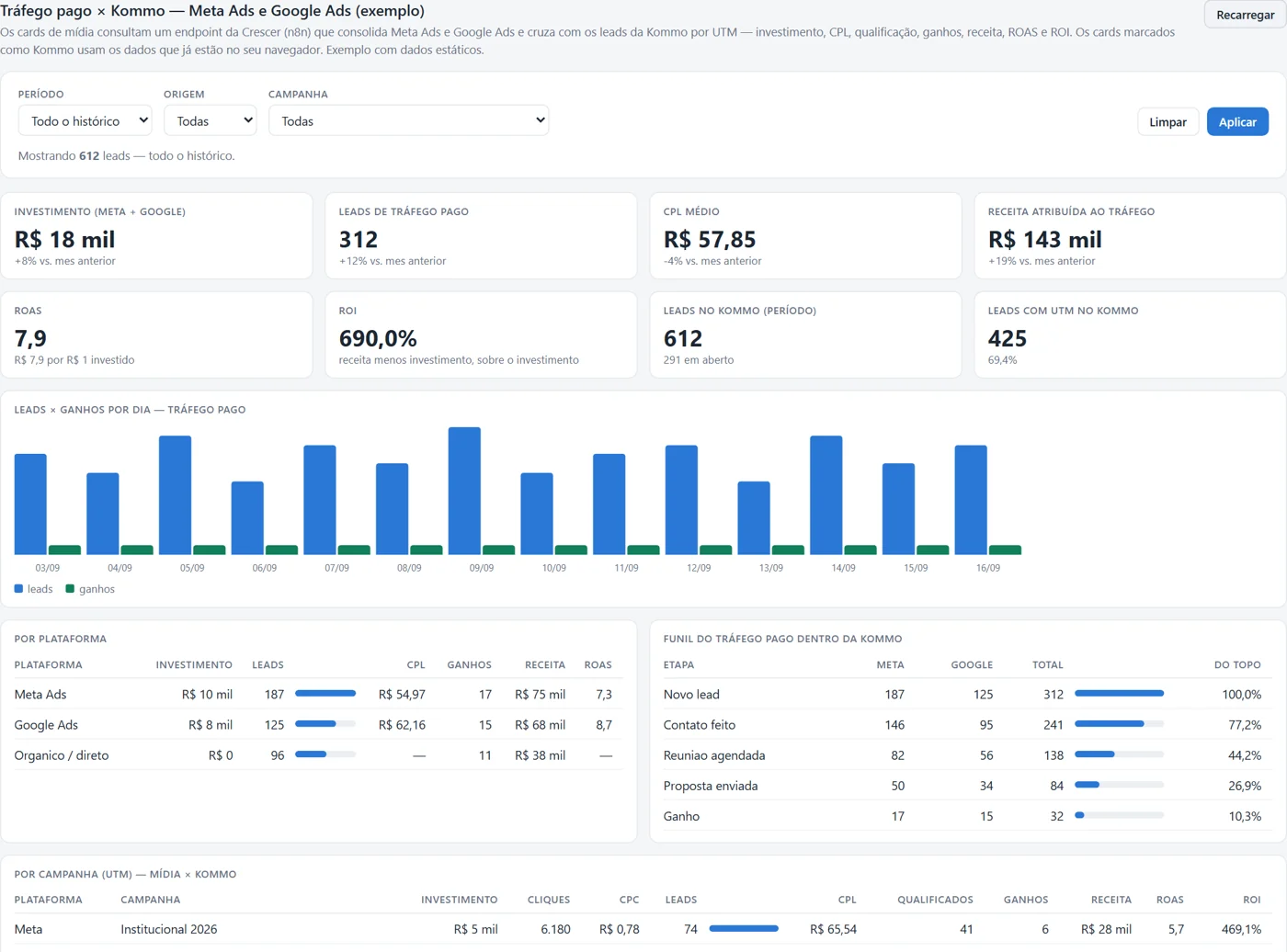The width and height of the screenshot is (1287, 952).
Task: Click the Aplicar button
Action: [x=1237, y=121]
